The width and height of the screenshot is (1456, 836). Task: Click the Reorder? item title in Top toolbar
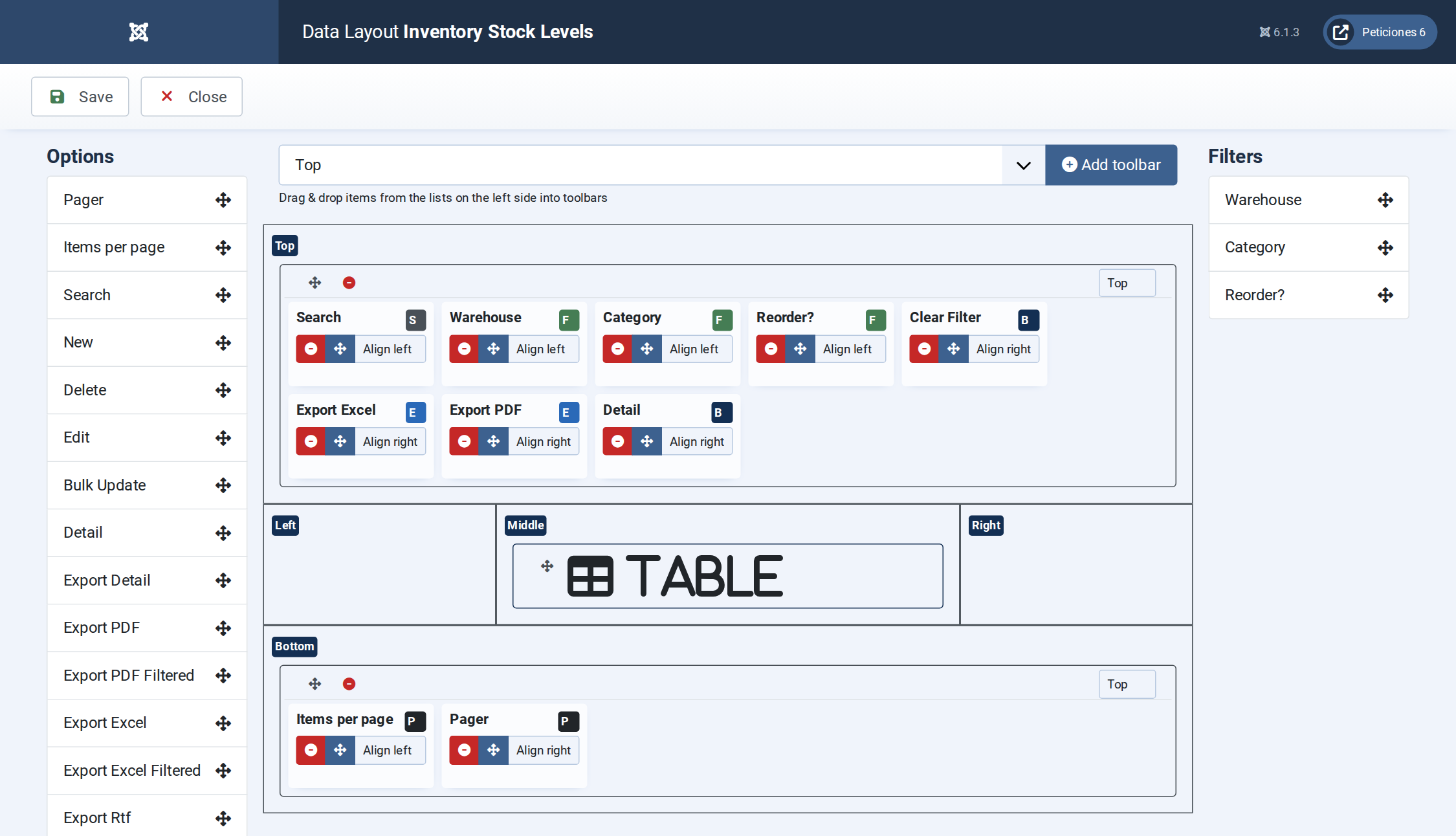[x=785, y=317]
